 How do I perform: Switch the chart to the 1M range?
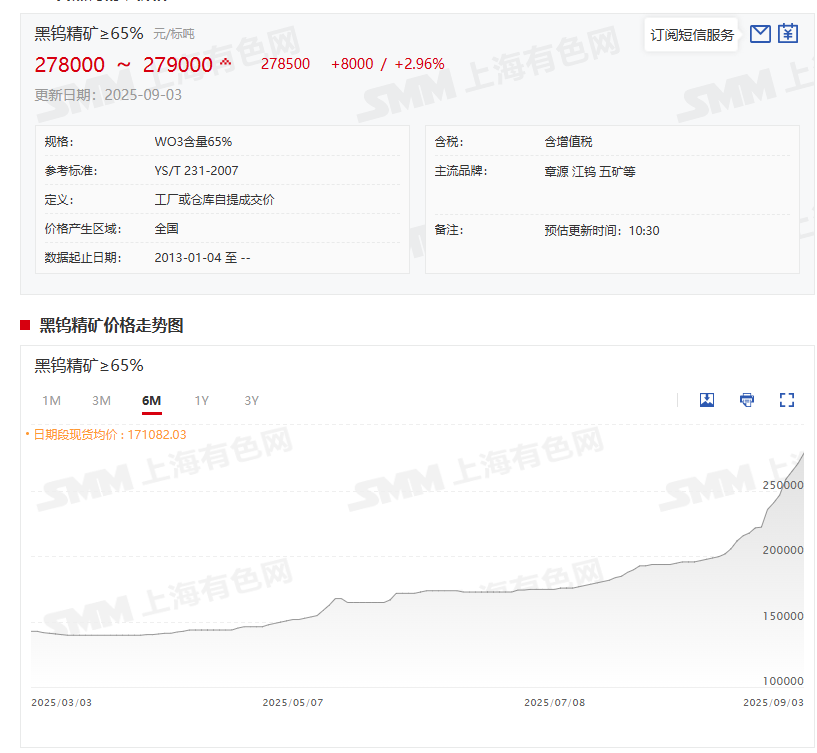pos(51,401)
